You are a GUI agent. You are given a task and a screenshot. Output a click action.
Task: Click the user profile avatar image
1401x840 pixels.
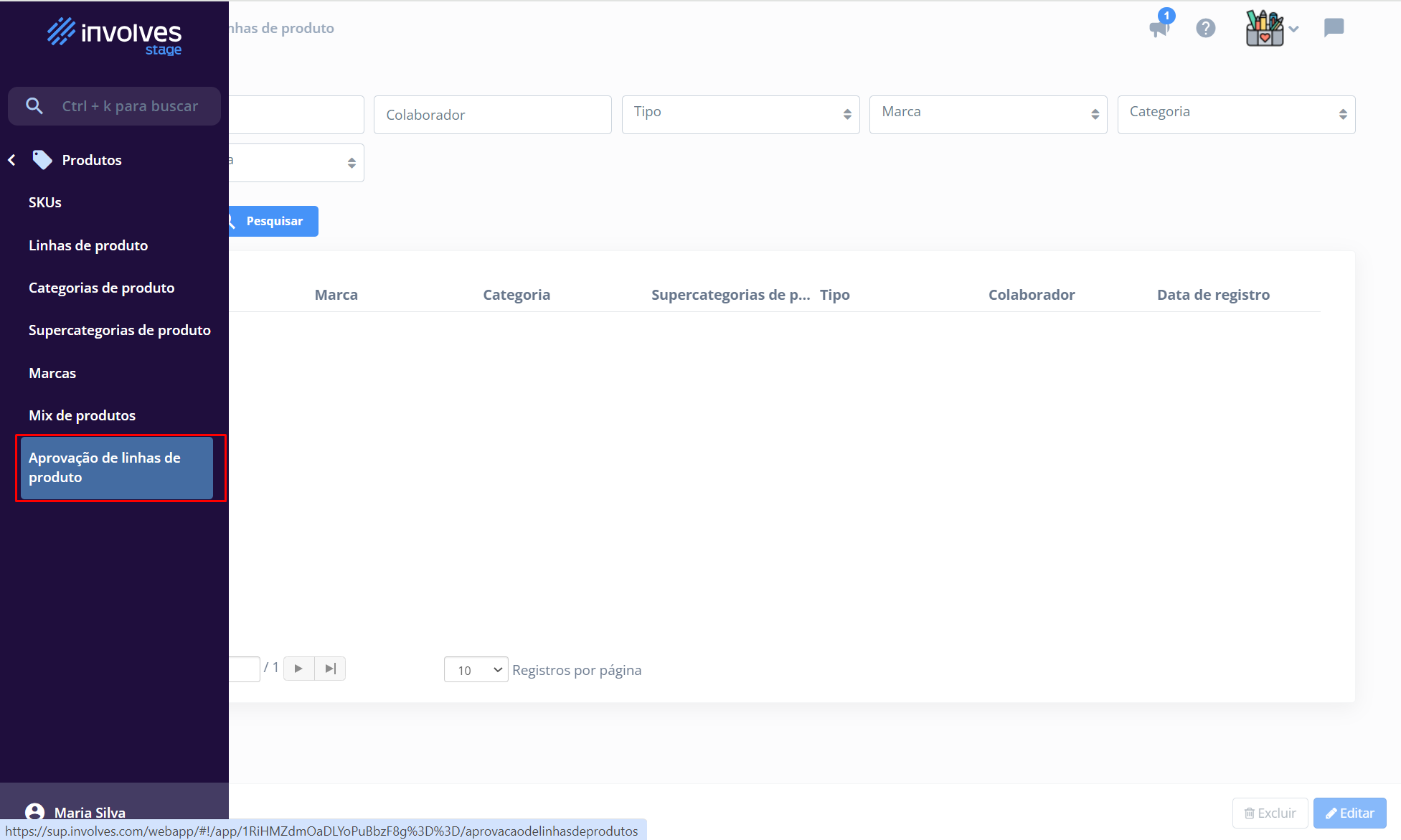1265,28
